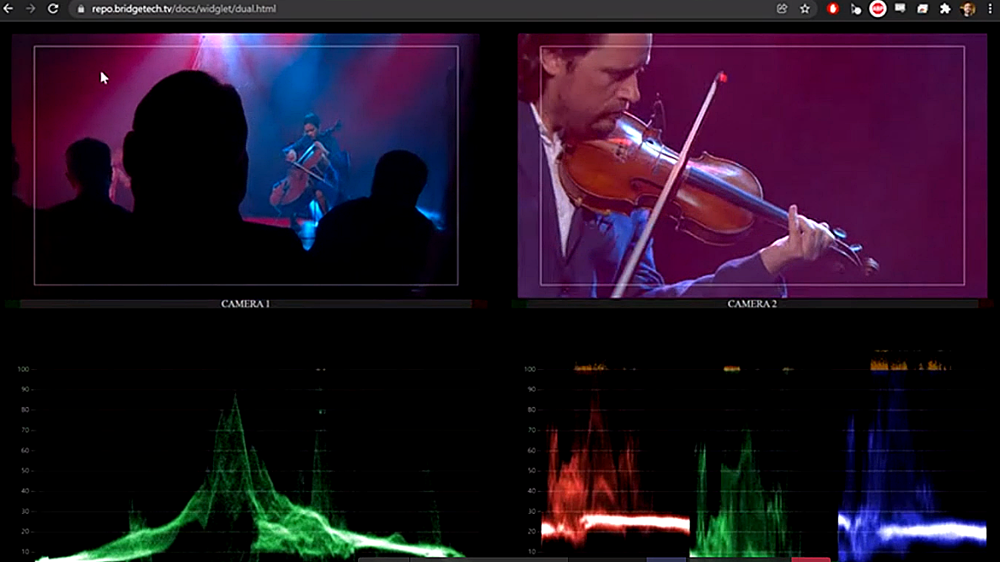The image size is (1000, 562).
Task: Open the red Opera-style extension icon
Action: click(833, 9)
